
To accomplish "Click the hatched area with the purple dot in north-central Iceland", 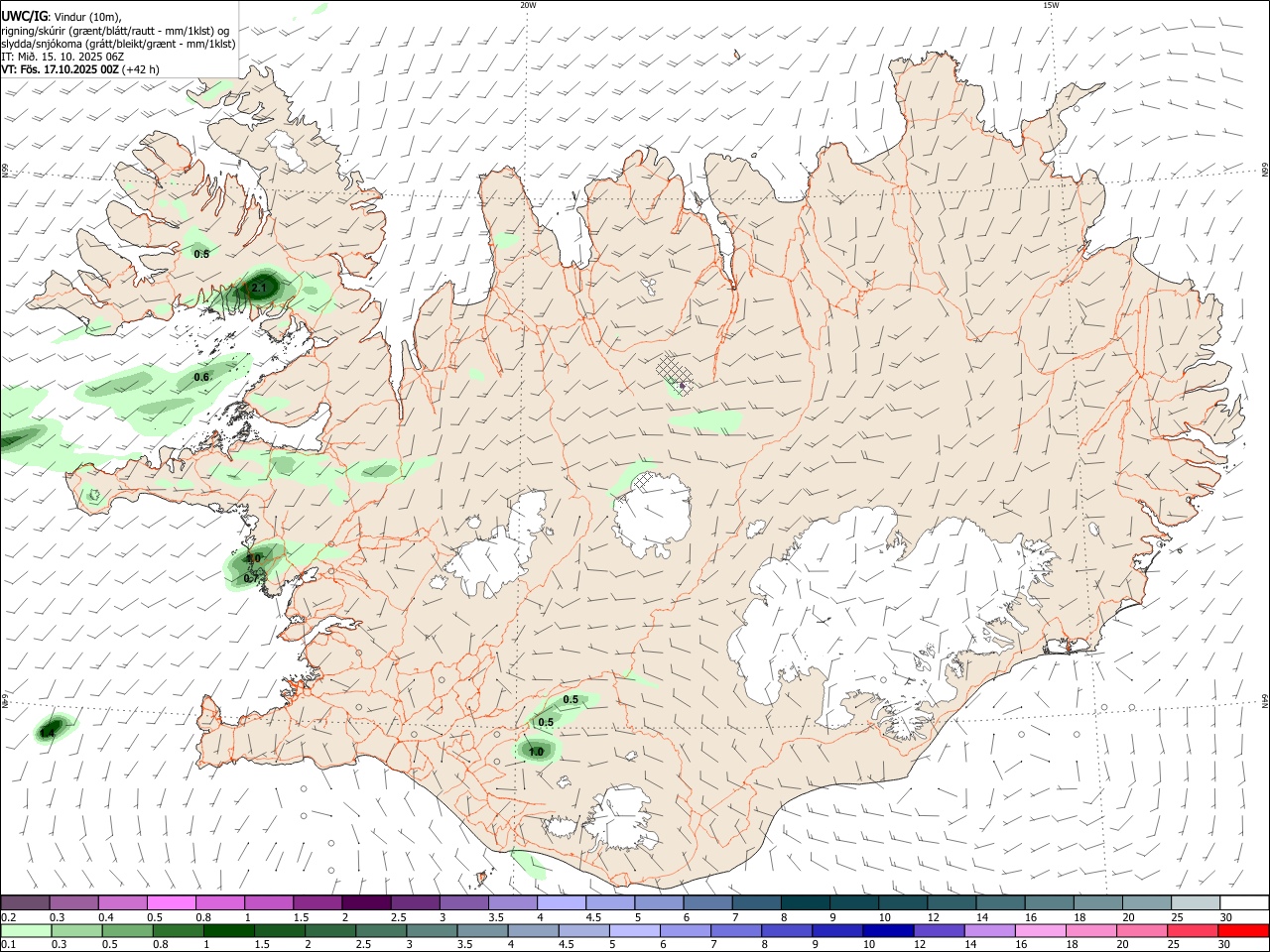I will coord(676,374).
